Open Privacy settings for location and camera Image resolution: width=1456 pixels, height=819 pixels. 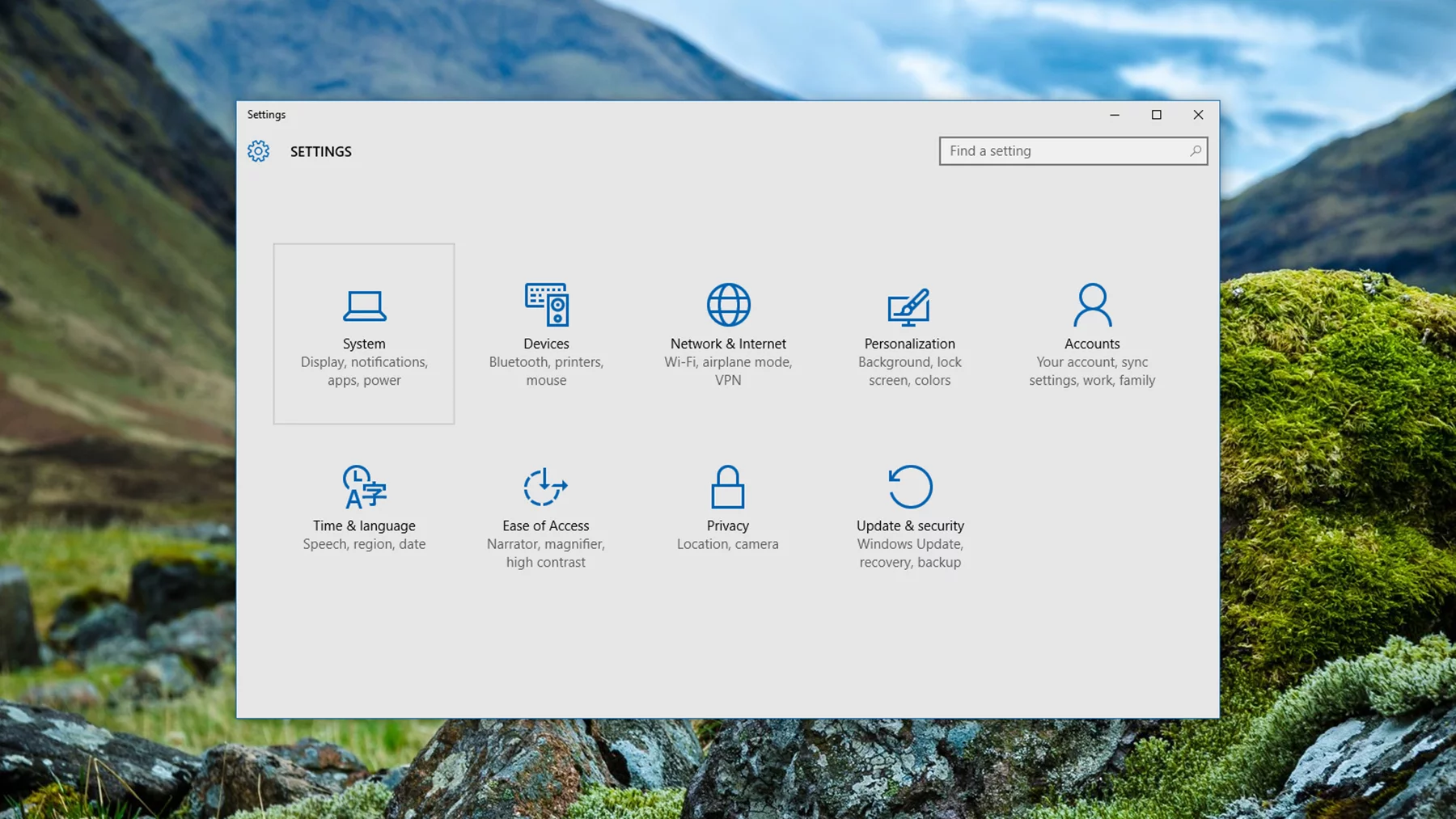[x=727, y=505]
